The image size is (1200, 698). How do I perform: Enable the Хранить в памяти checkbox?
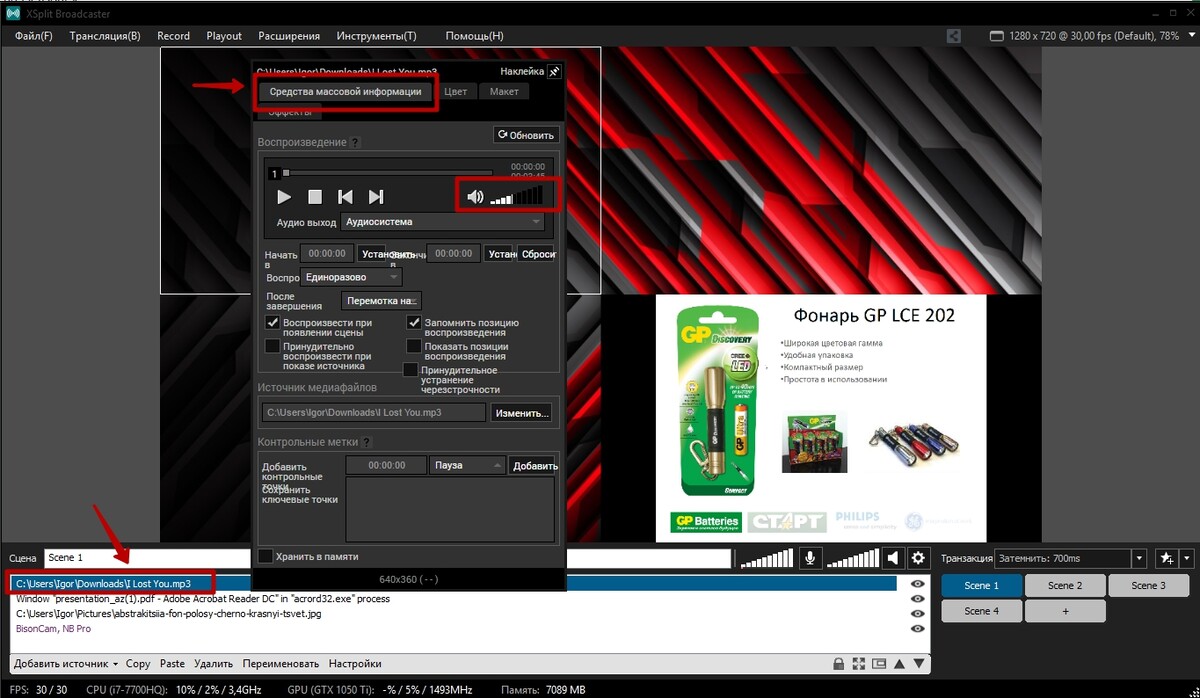pyautogui.click(x=265, y=556)
